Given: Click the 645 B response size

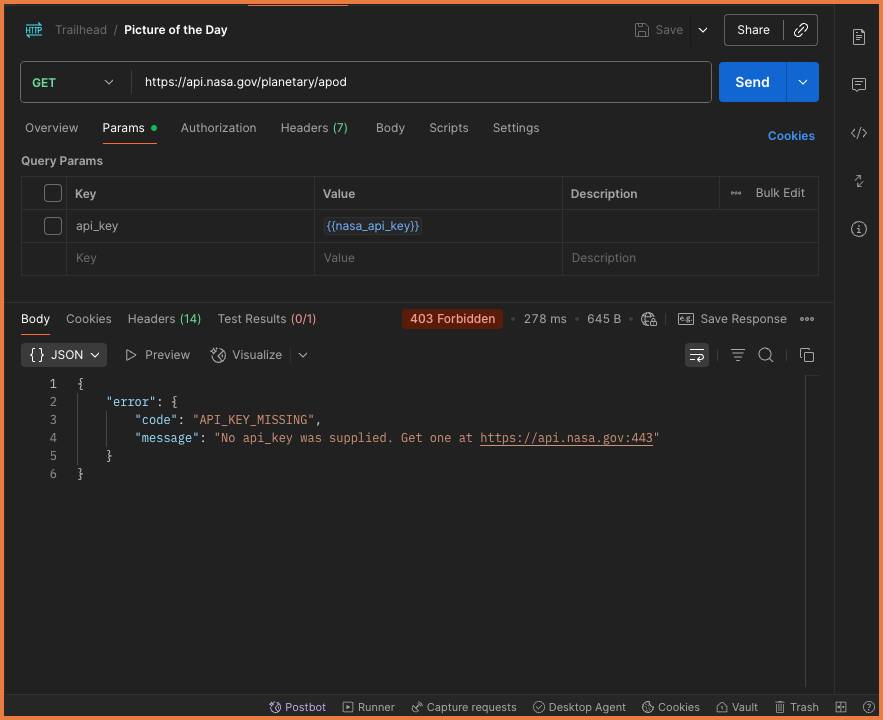Looking at the screenshot, I should pyautogui.click(x=604, y=319).
